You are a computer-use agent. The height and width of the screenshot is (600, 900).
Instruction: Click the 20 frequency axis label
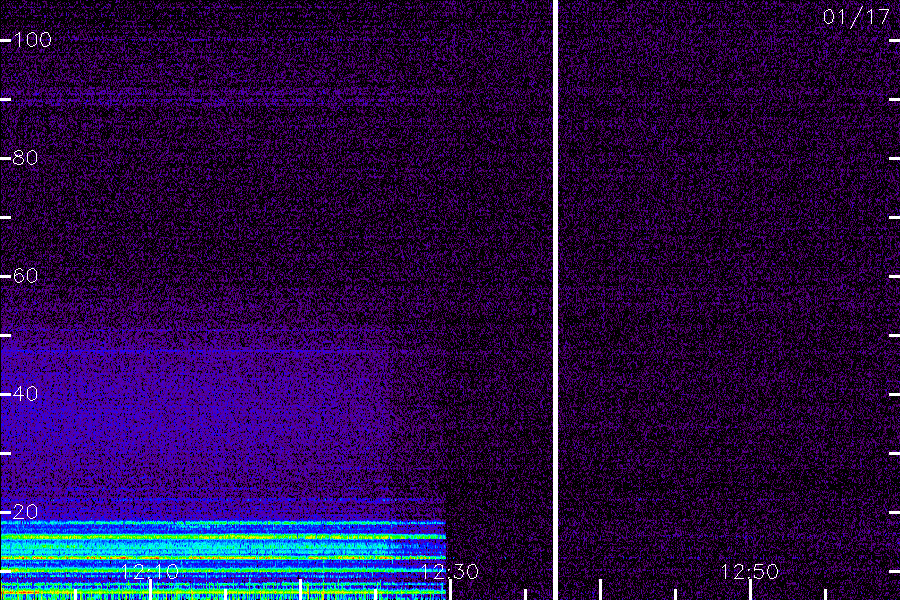coord(25,512)
